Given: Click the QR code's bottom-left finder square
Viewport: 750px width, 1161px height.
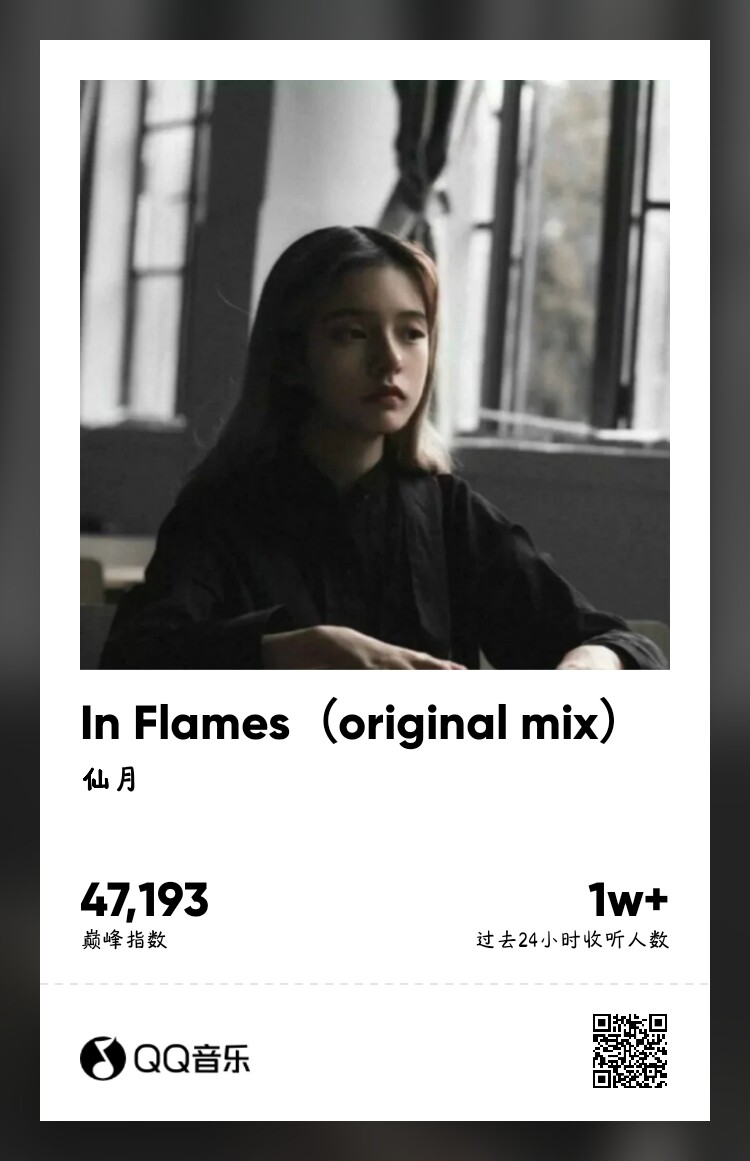Looking at the screenshot, I should click(x=602, y=1079).
